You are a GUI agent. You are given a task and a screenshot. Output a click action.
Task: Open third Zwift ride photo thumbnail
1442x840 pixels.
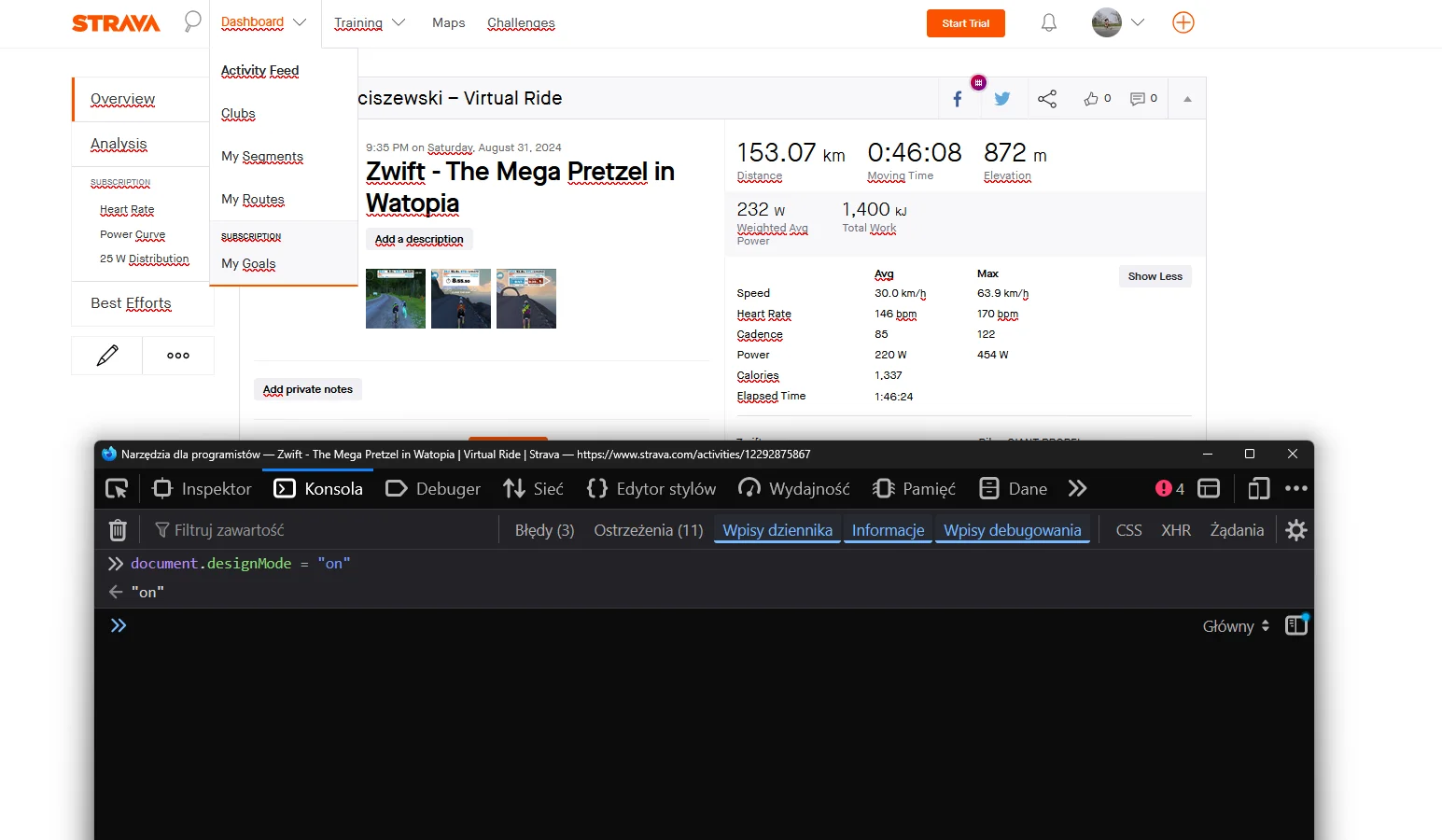526,299
